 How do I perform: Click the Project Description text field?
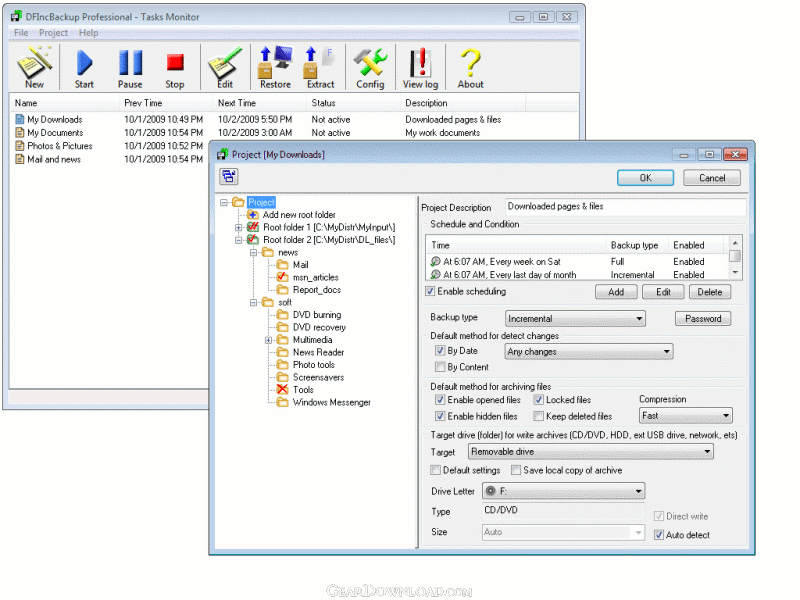click(625, 207)
